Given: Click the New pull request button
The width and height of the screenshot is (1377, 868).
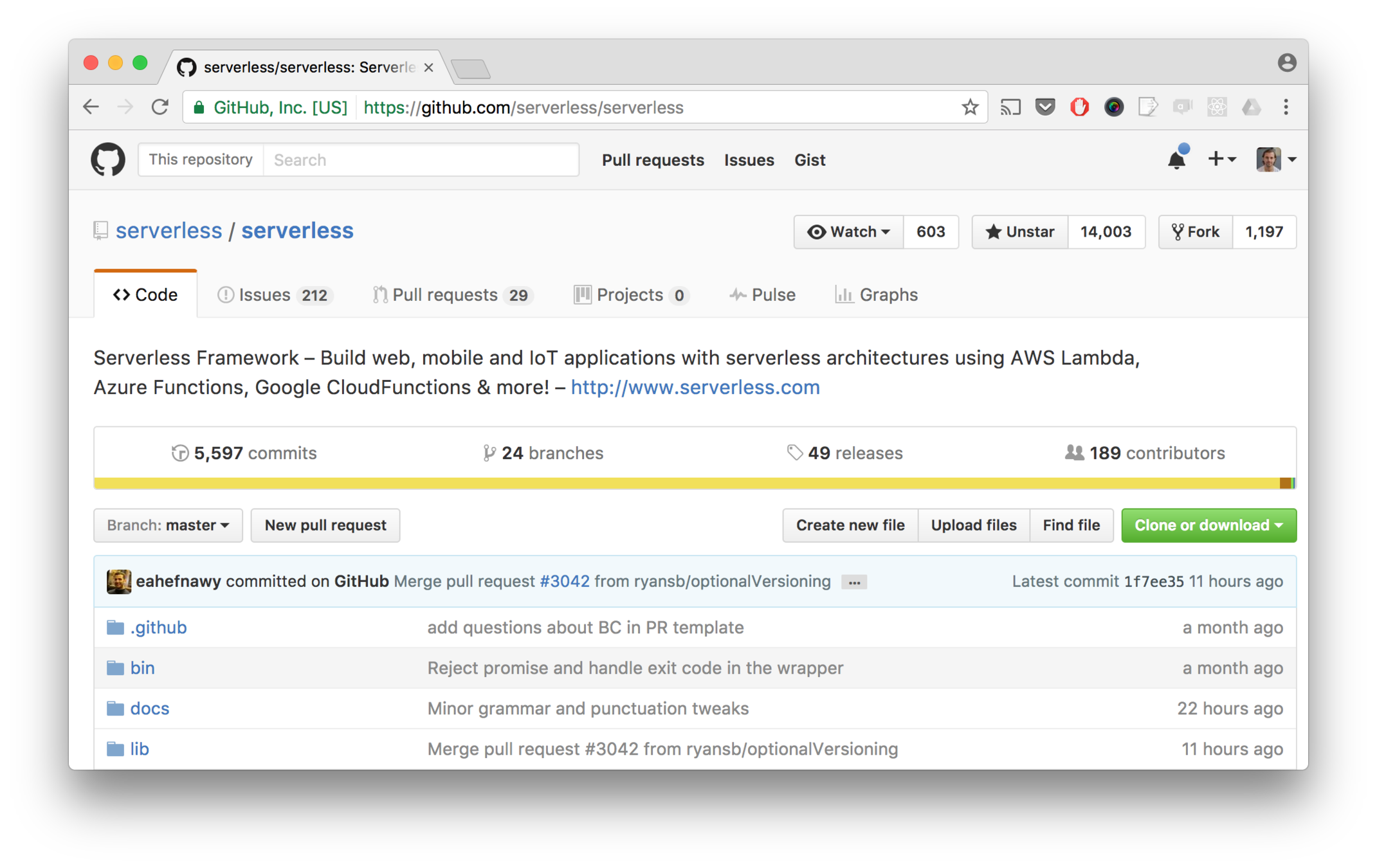Looking at the screenshot, I should click(325, 525).
